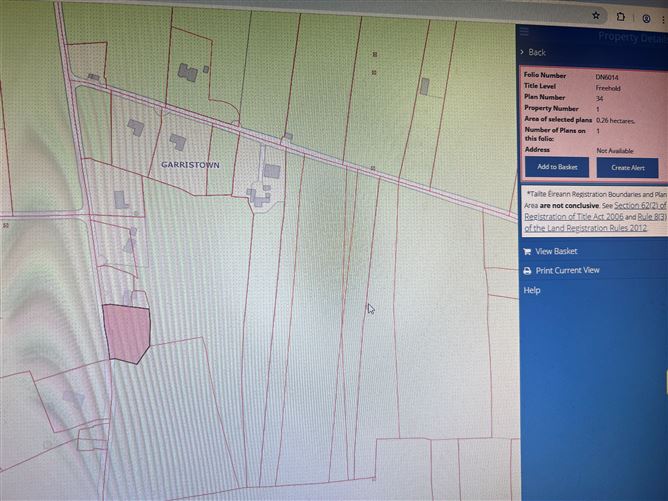Click the Freehold title level value

[x=608, y=88]
